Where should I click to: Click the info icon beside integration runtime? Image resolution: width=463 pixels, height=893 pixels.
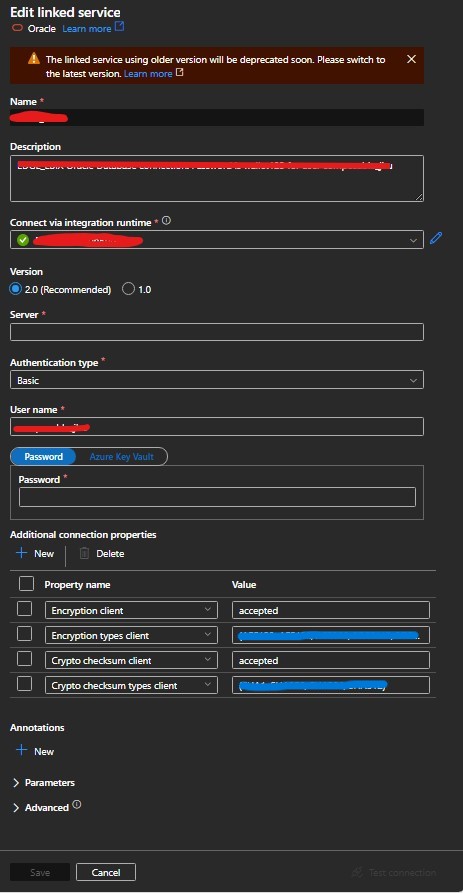pos(166,221)
